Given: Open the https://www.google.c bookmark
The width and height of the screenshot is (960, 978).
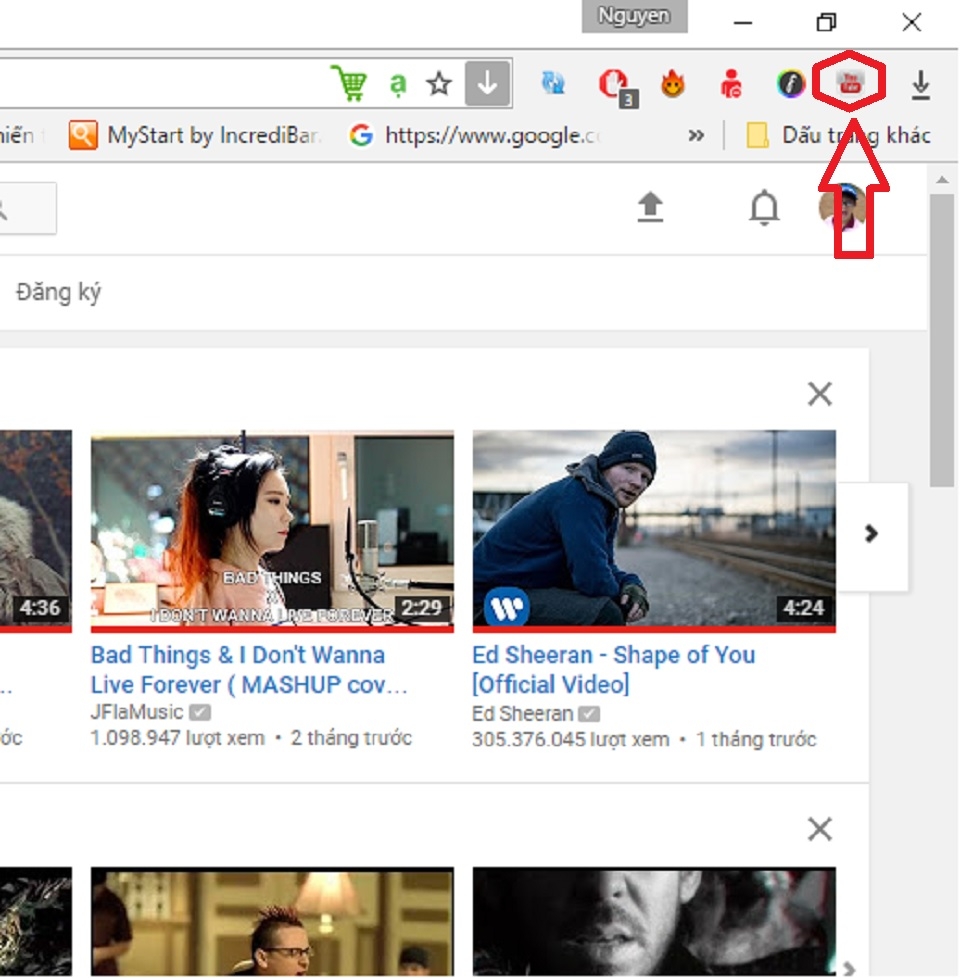Looking at the screenshot, I should [473, 135].
